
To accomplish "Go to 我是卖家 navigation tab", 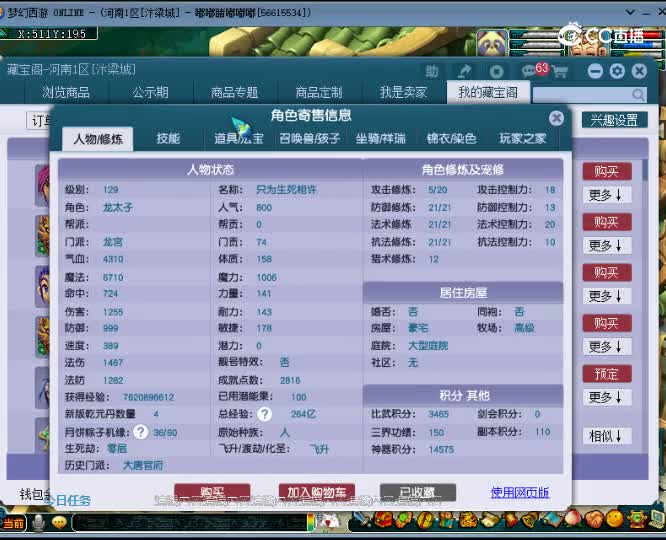I will (x=403, y=93).
